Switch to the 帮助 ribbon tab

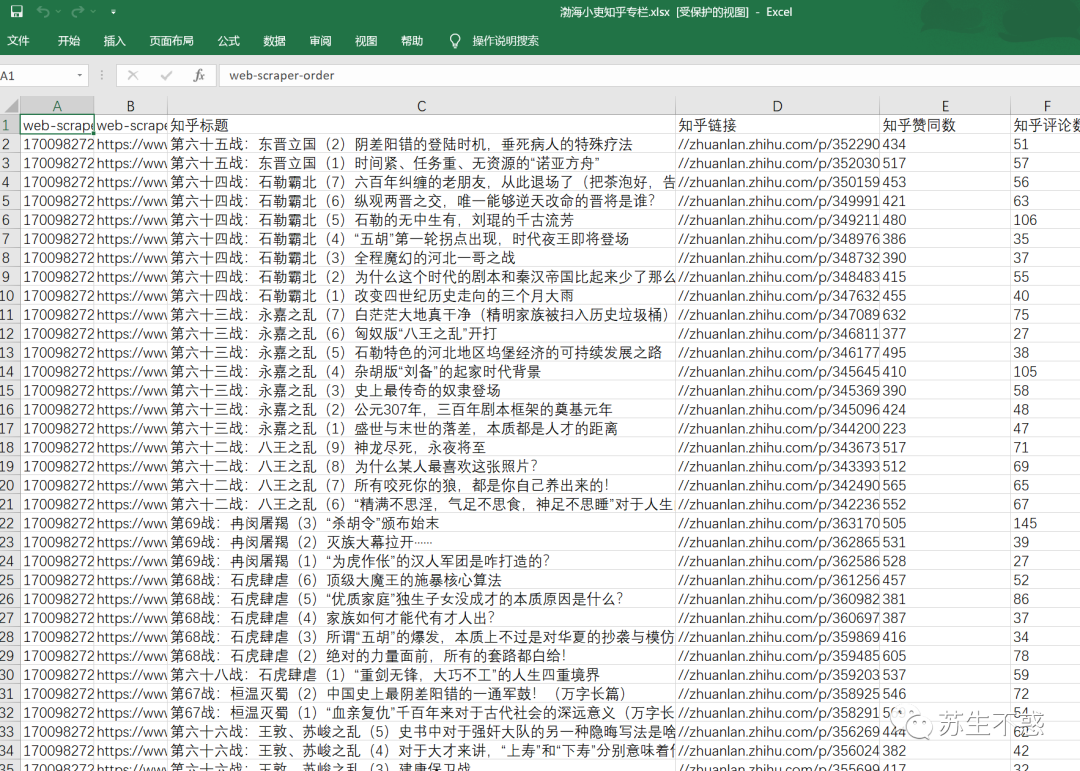click(412, 41)
